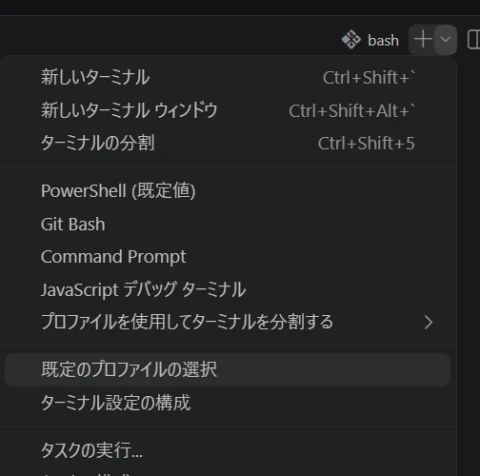480x476 pixels.
Task: Click the plus icon to add a terminal
Action: coord(423,39)
